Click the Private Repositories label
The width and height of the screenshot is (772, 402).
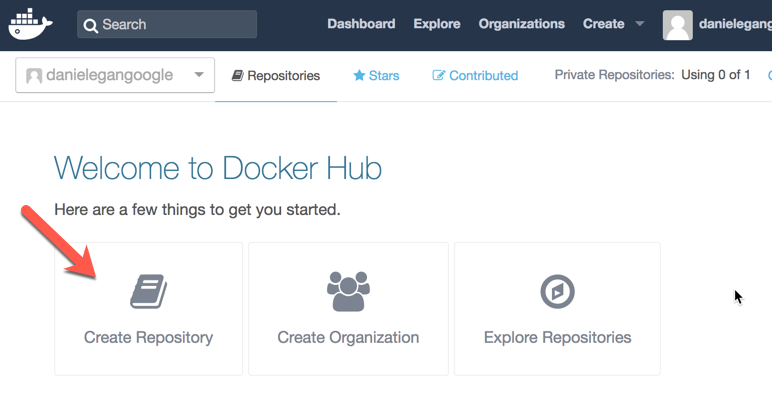614,75
